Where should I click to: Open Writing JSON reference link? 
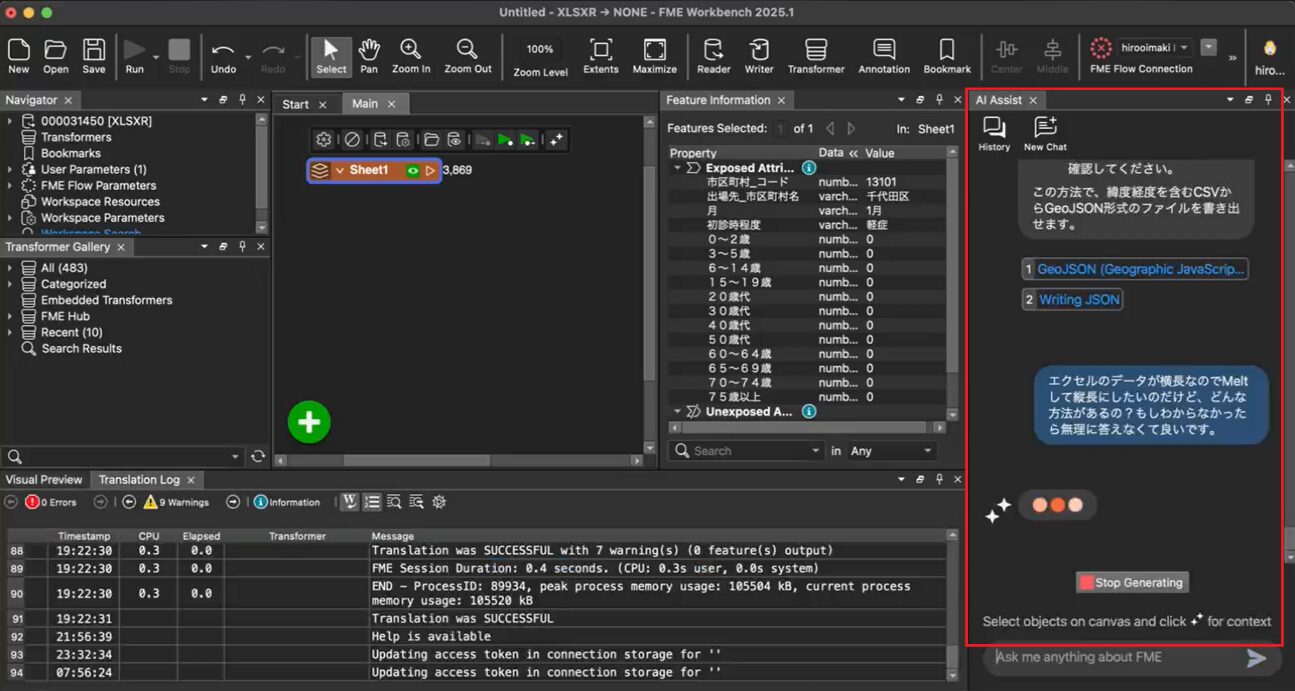pyautogui.click(x=1072, y=299)
